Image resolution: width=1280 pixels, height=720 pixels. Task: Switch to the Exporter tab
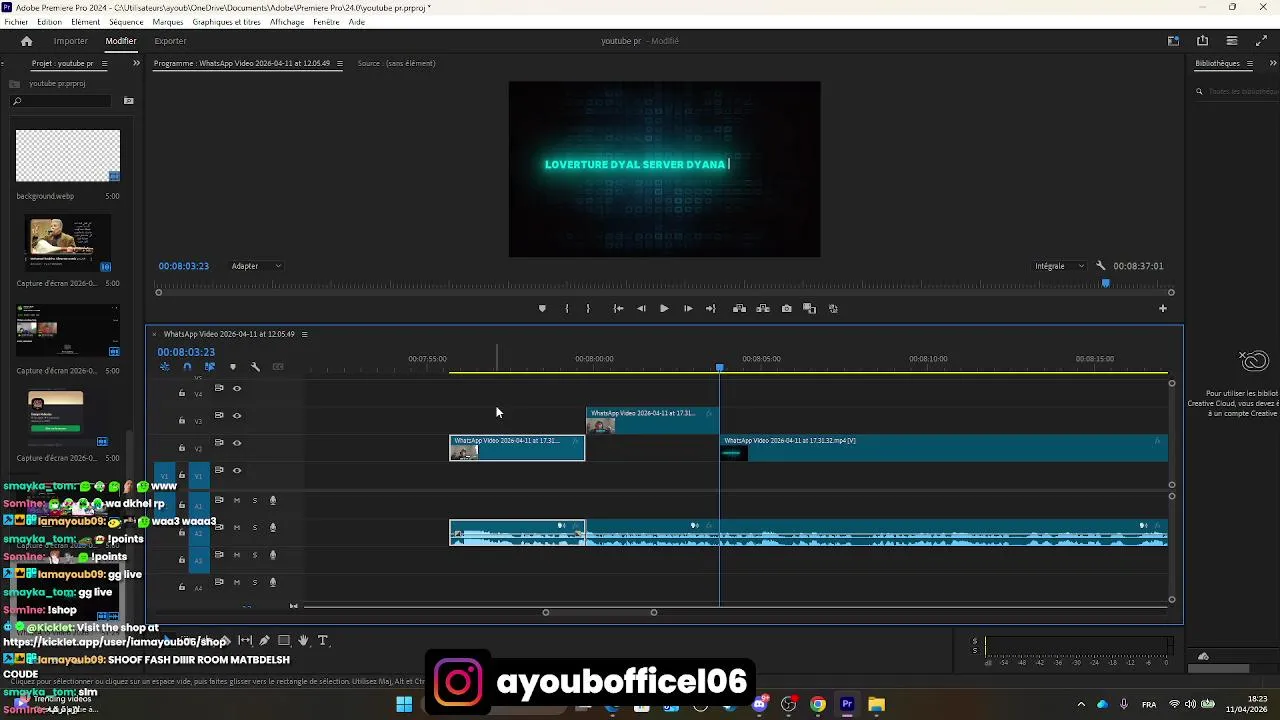[x=170, y=41]
